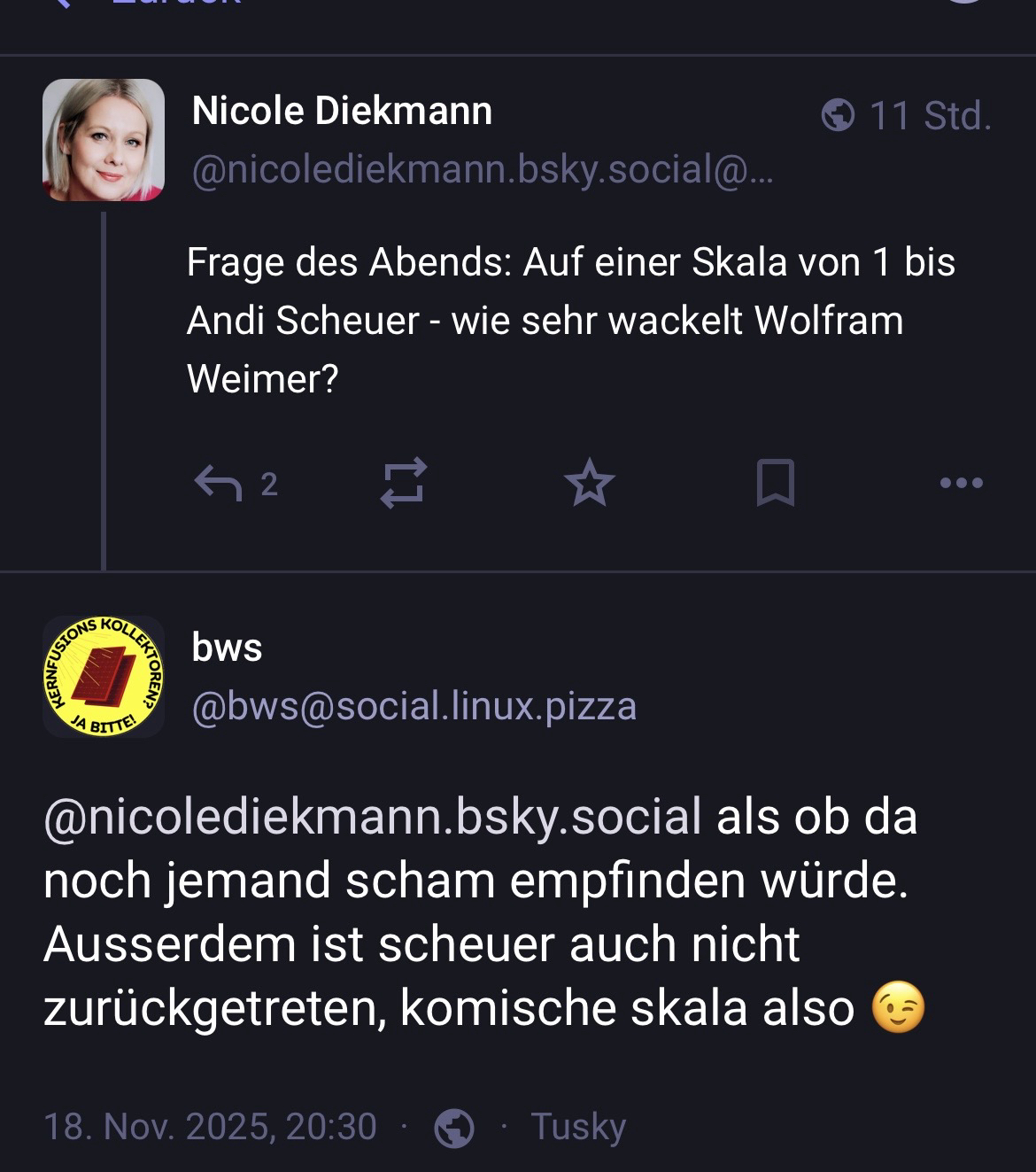Click the 18. Nov. 2025, 20:30 timestamp
Viewport: 1036px width, 1172px height.
tap(210, 1127)
